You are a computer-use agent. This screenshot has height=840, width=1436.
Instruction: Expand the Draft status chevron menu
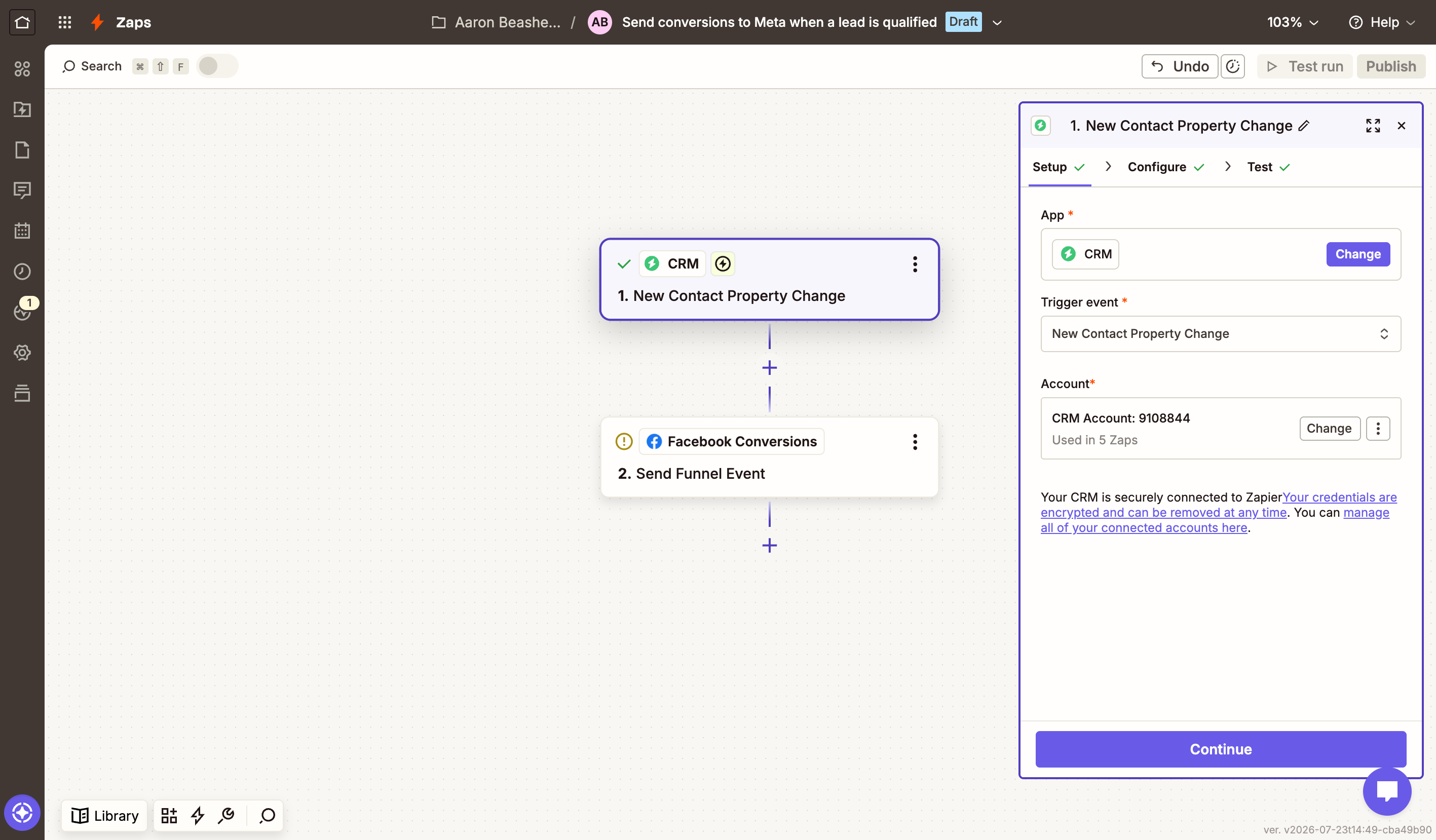pyautogui.click(x=997, y=22)
